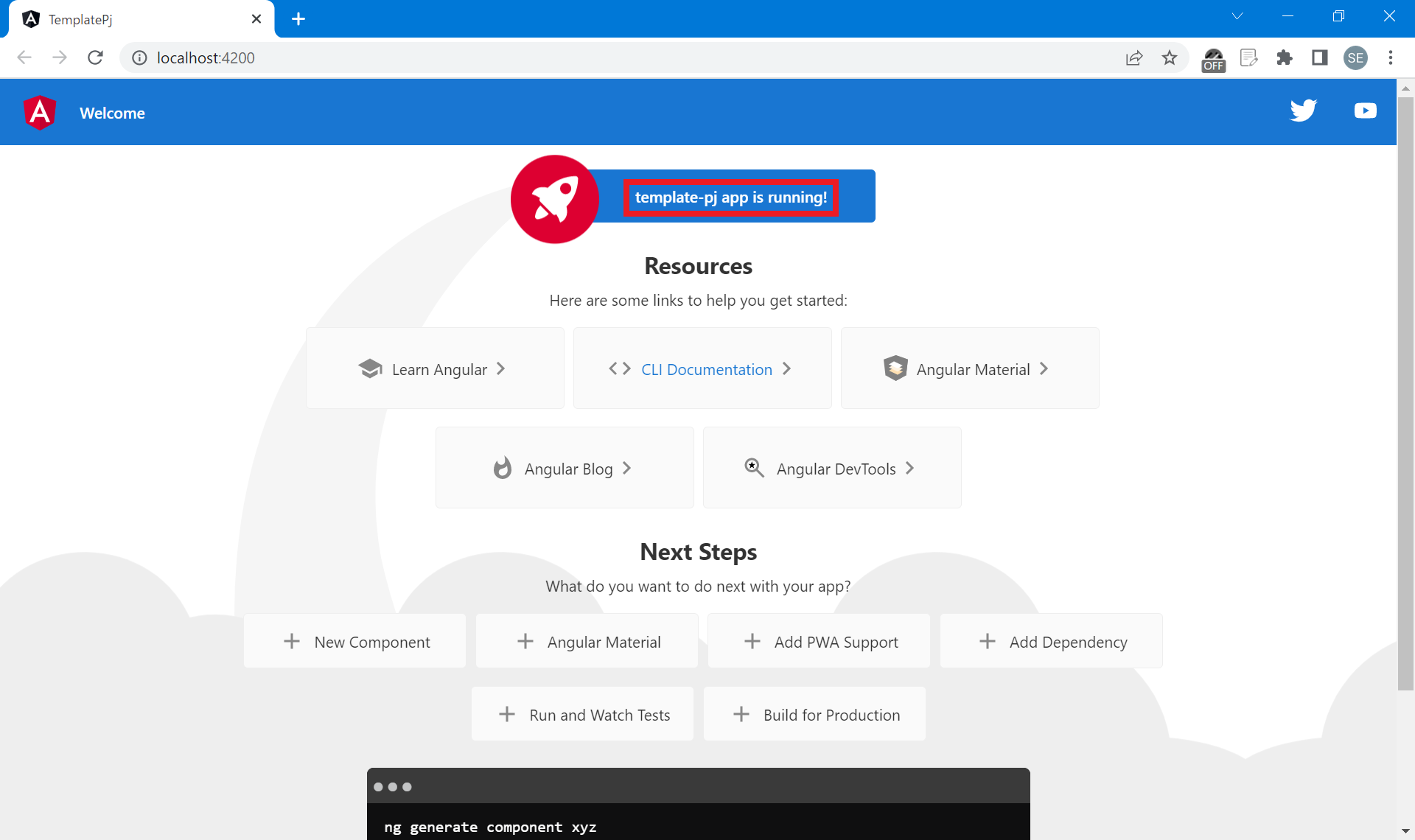The image size is (1415, 840).
Task: Click the share page icon
Action: click(1134, 57)
